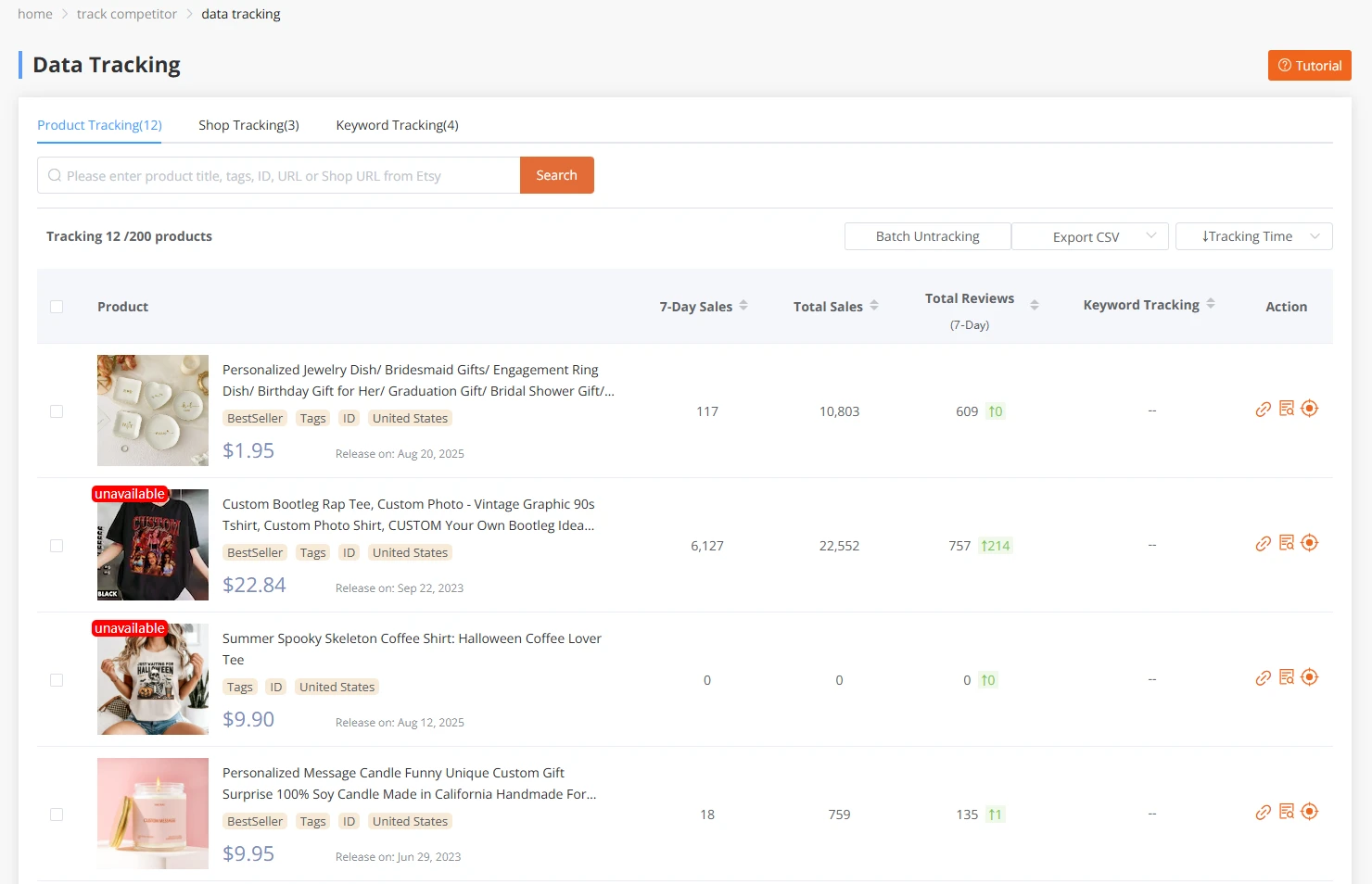
Task: Check the checkbox on the Skeleton Coffee Shirt row
Action: pyautogui.click(x=57, y=679)
